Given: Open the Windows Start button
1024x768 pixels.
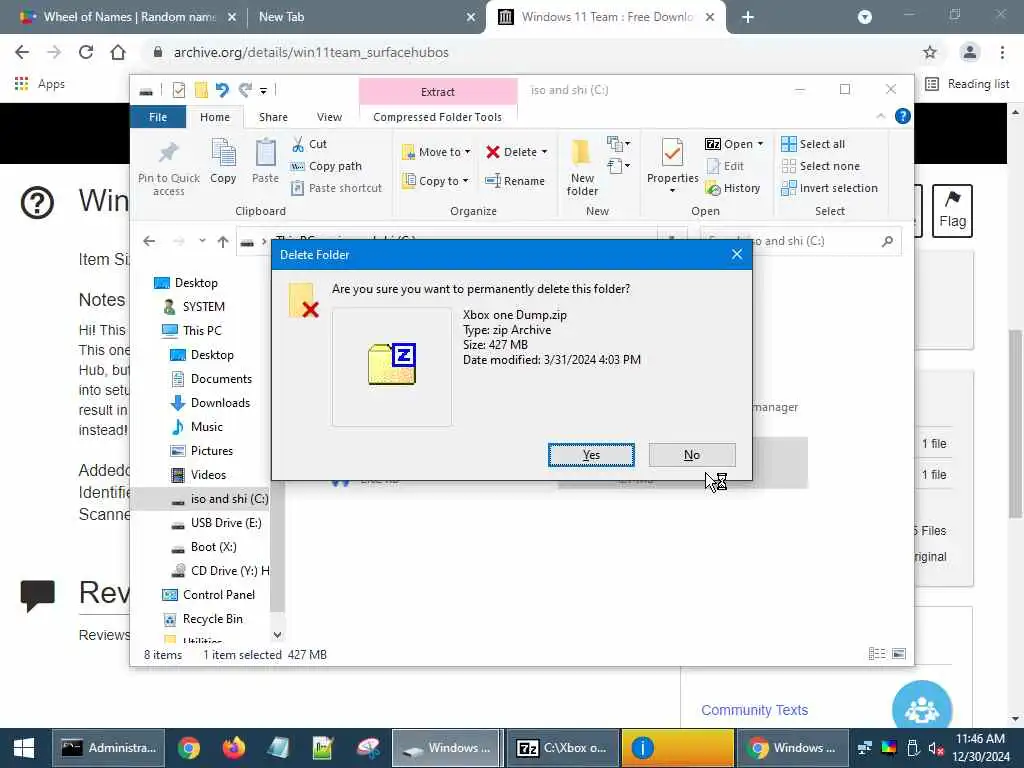Looking at the screenshot, I should pyautogui.click(x=24, y=748).
